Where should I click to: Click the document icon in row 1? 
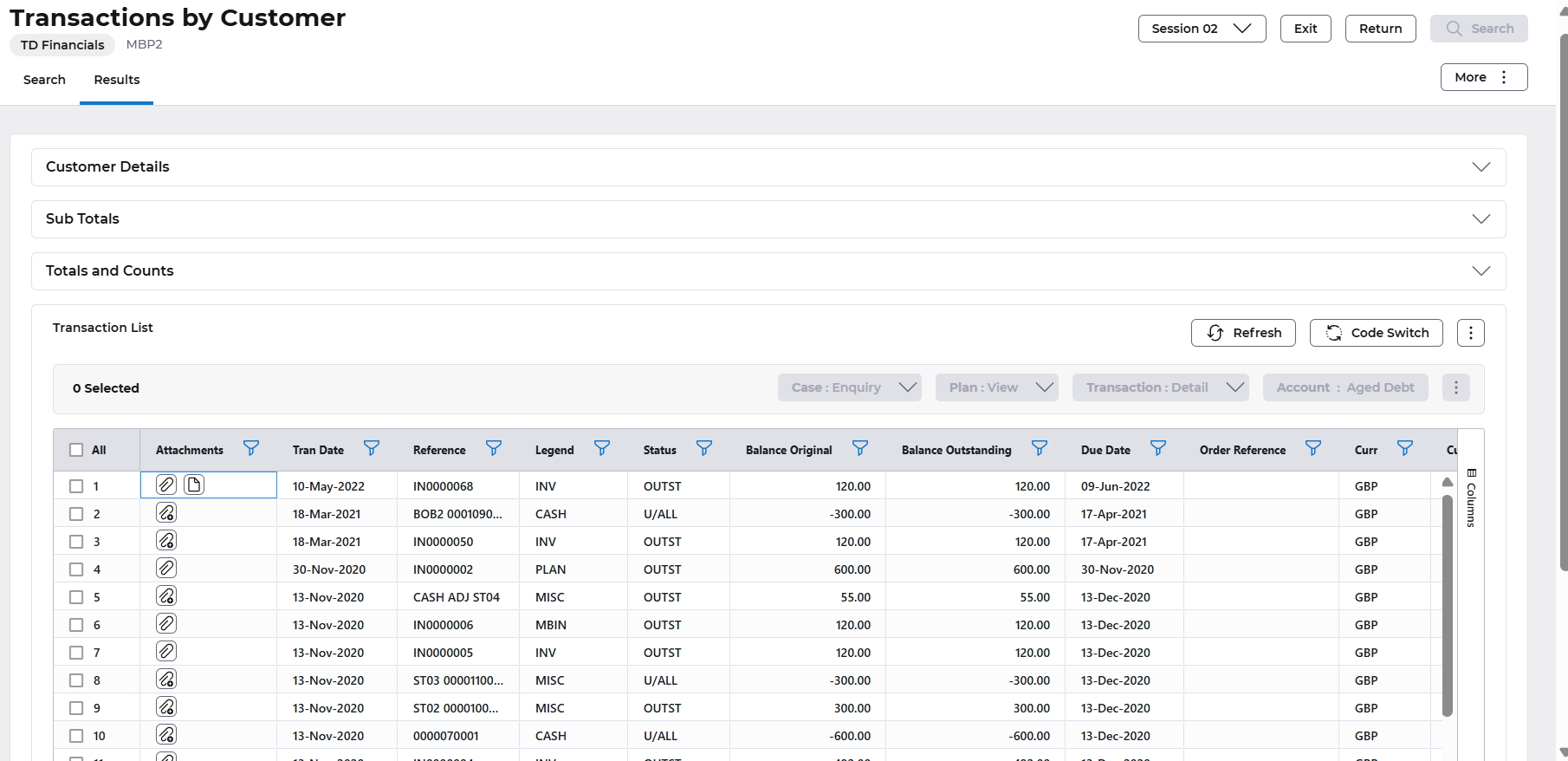click(194, 485)
